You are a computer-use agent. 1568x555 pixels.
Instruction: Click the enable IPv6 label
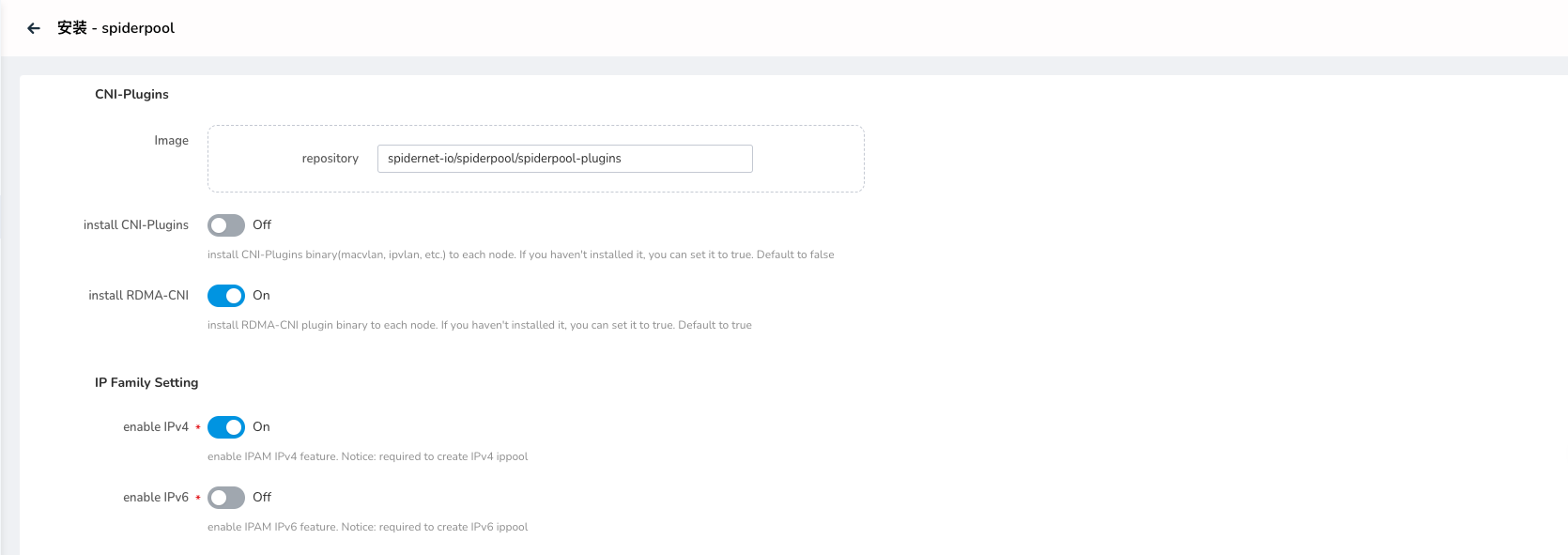(x=156, y=498)
